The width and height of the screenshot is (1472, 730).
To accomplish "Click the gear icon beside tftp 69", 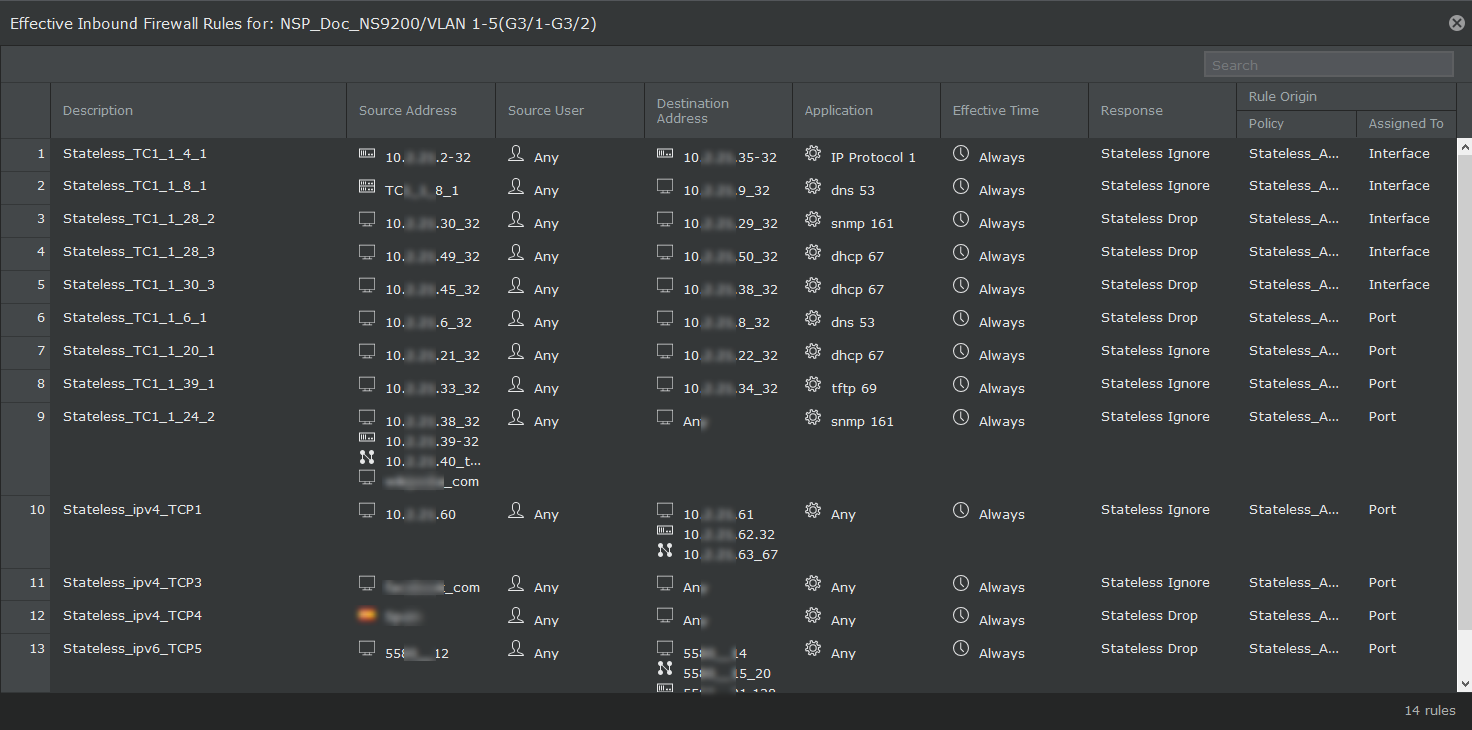I will tap(813, 385).
